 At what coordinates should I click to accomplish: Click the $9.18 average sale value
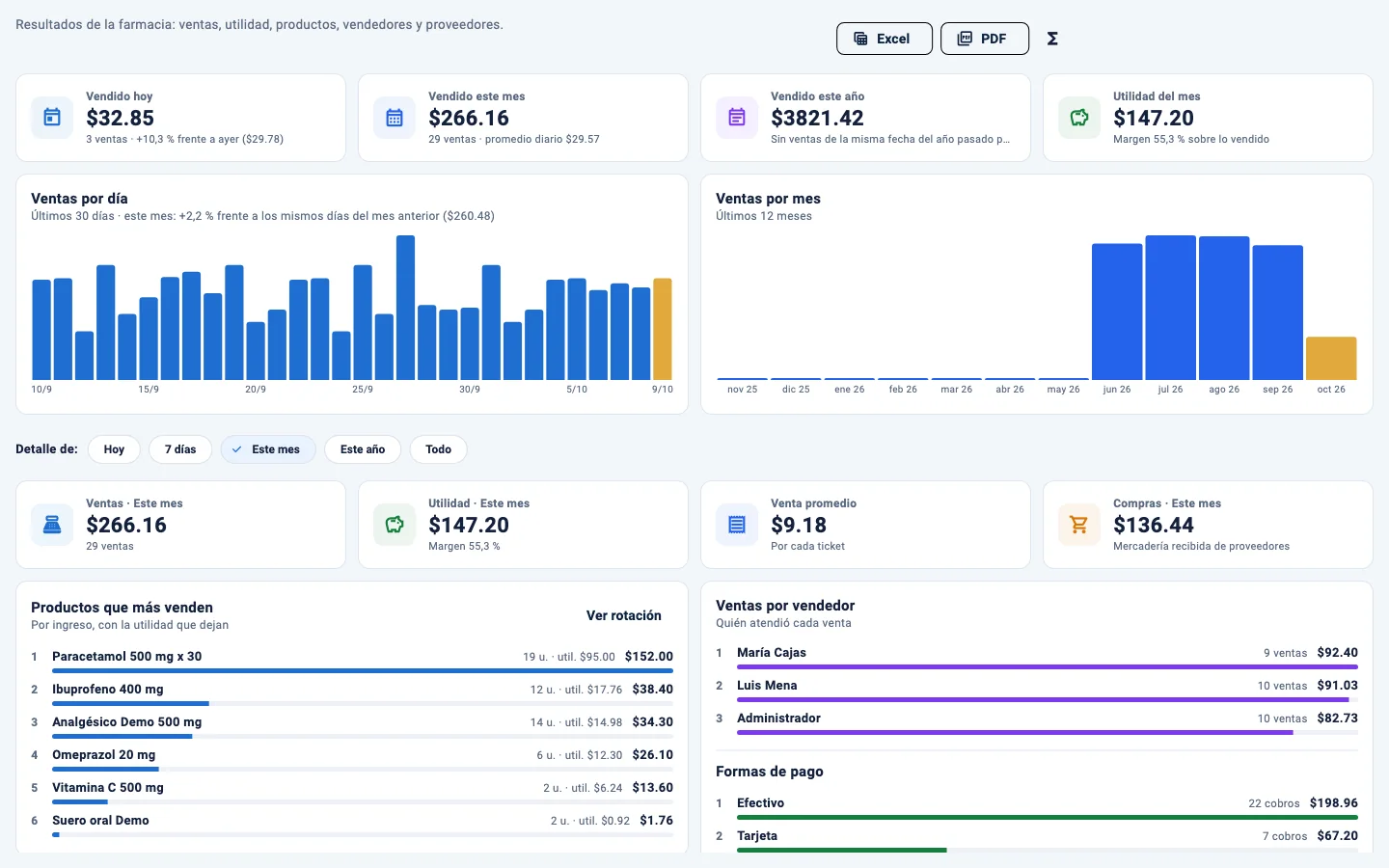click(799, 525)
